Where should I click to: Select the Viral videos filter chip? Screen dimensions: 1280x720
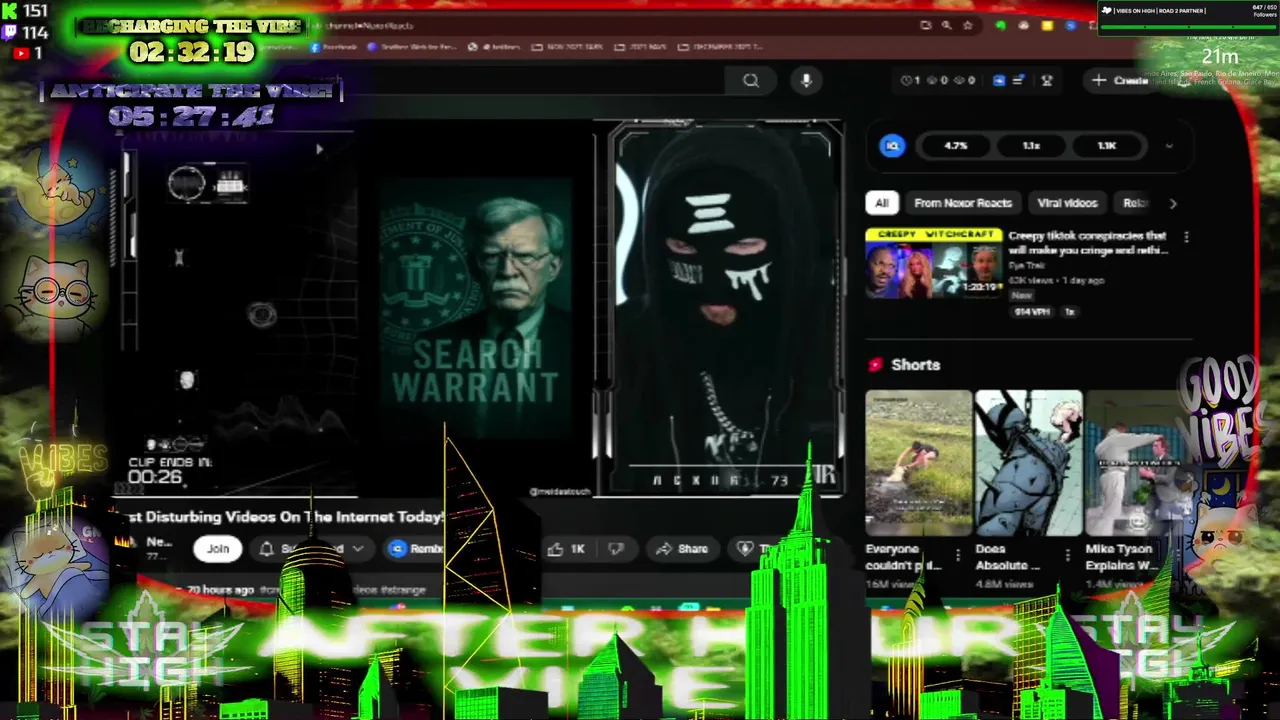click(1067, 203)
